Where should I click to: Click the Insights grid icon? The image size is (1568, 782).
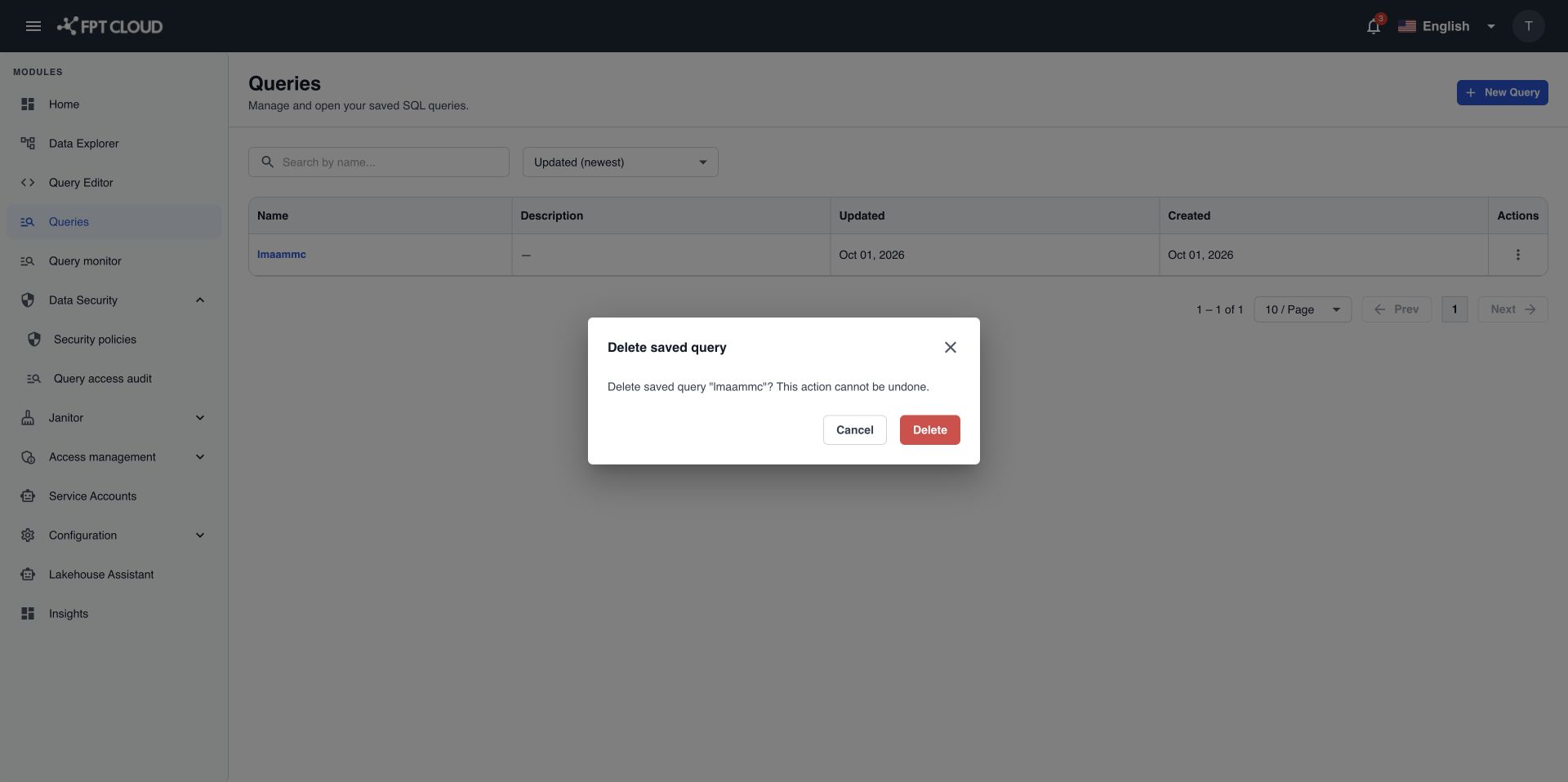(28, 614)
